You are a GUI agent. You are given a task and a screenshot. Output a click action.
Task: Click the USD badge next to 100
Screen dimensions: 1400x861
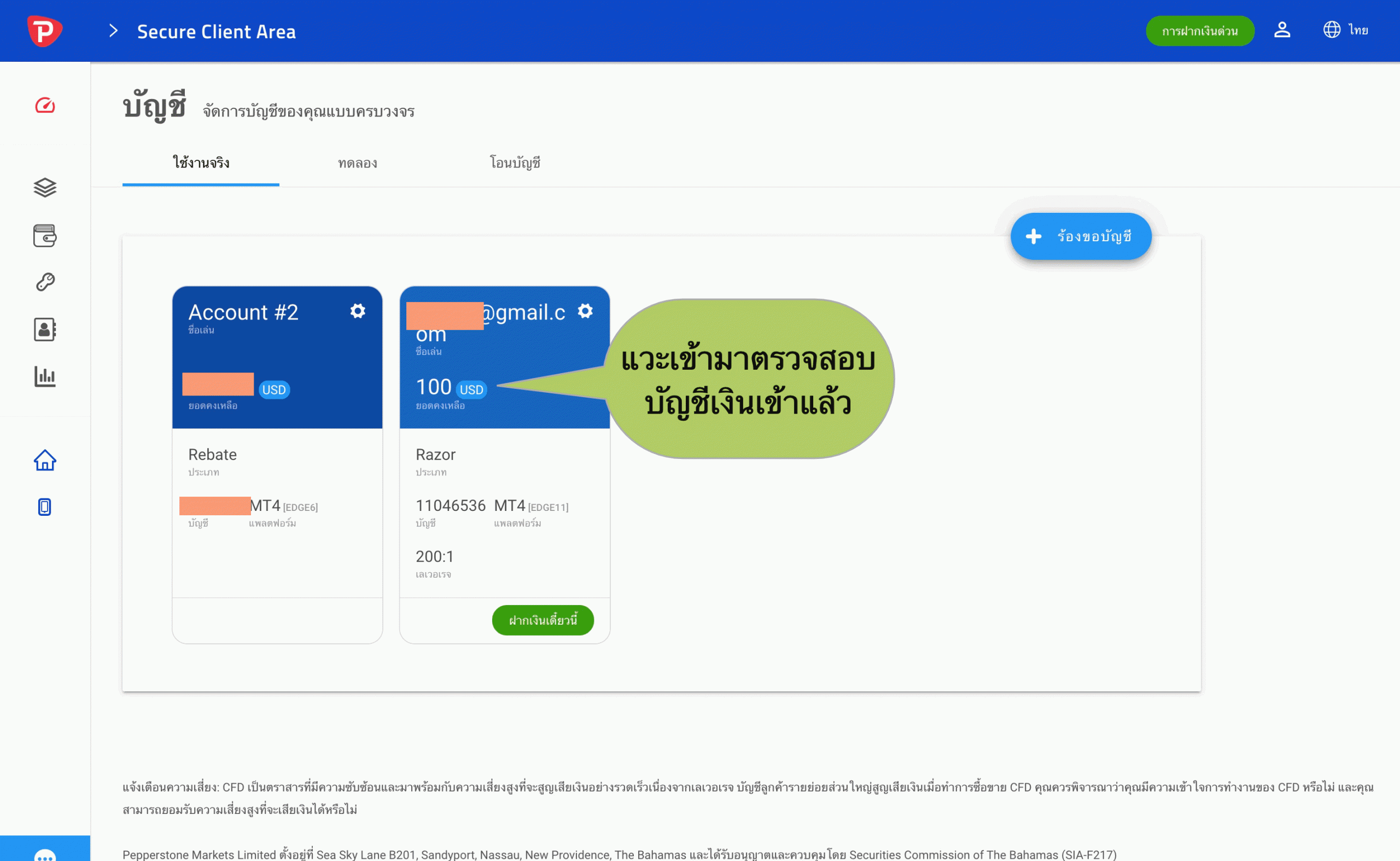pos(471,389)
